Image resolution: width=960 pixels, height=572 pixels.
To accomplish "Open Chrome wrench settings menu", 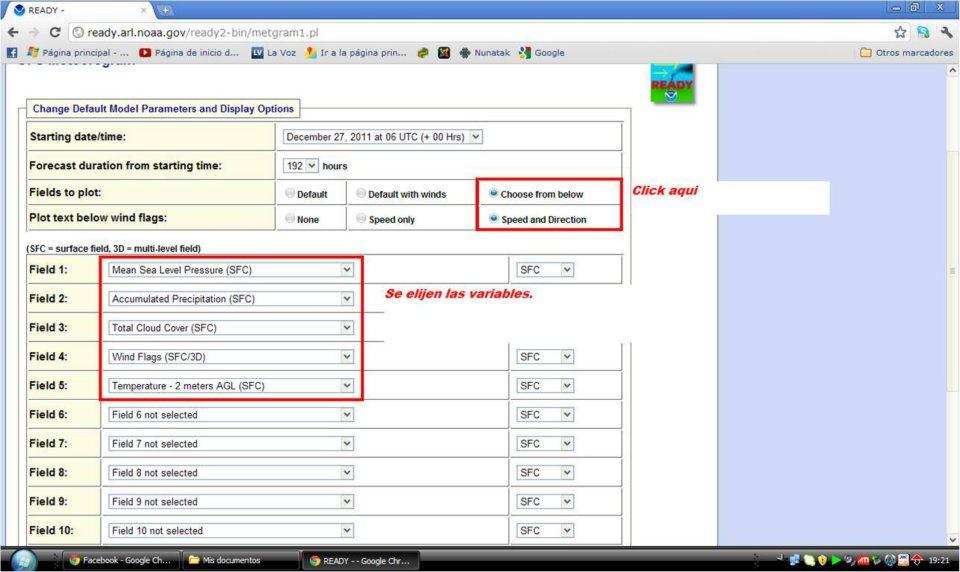I will click(x=945, y=32).
